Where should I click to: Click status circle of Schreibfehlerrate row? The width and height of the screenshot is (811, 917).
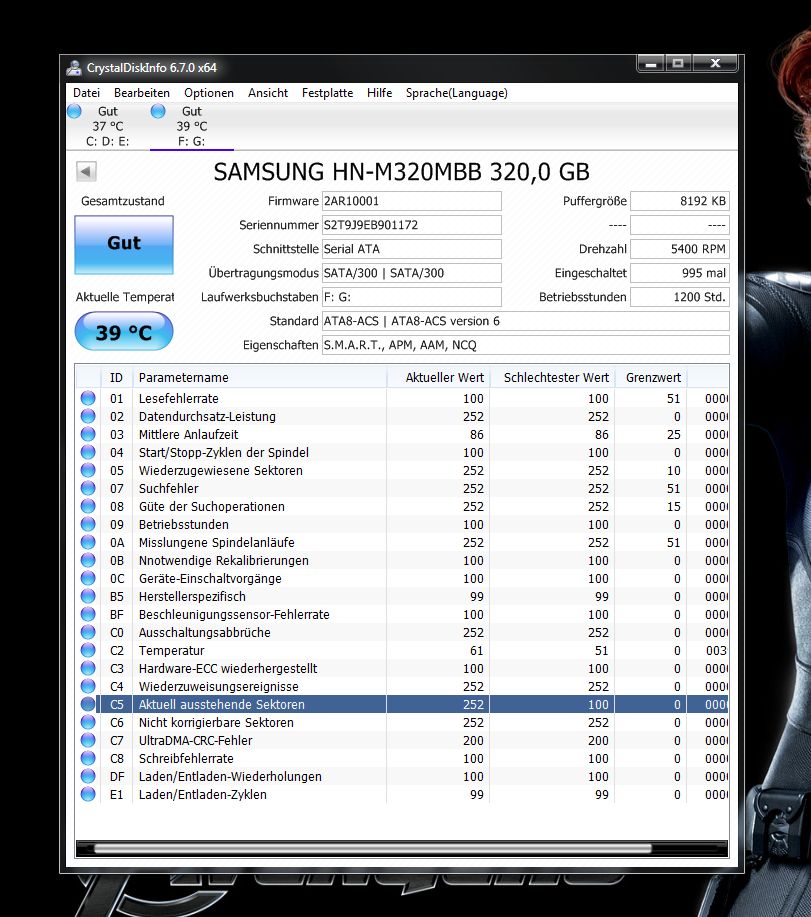tap(88, 759)
